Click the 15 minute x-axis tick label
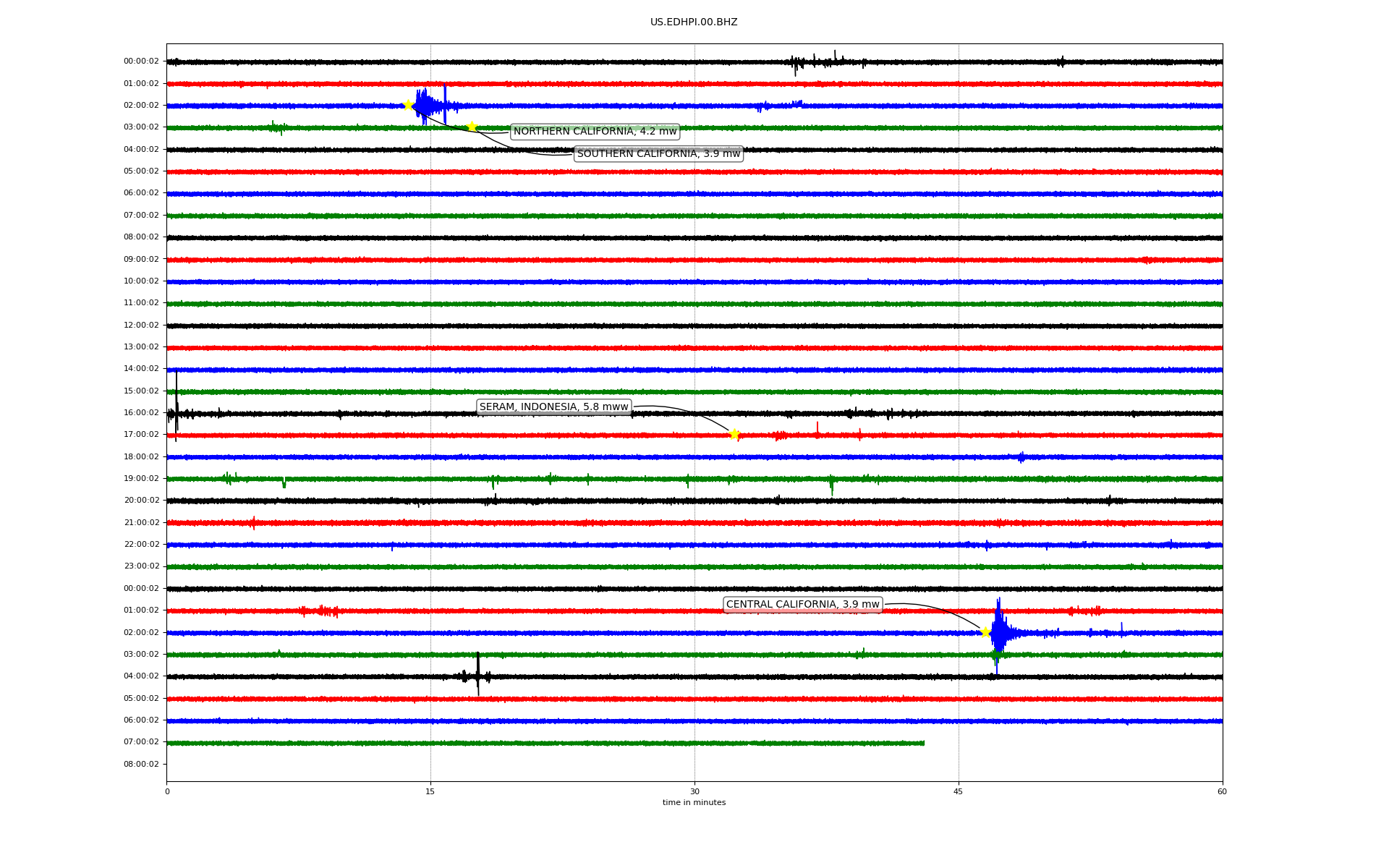This screenshot has width=1389, height=868. (x=430, y=791)
